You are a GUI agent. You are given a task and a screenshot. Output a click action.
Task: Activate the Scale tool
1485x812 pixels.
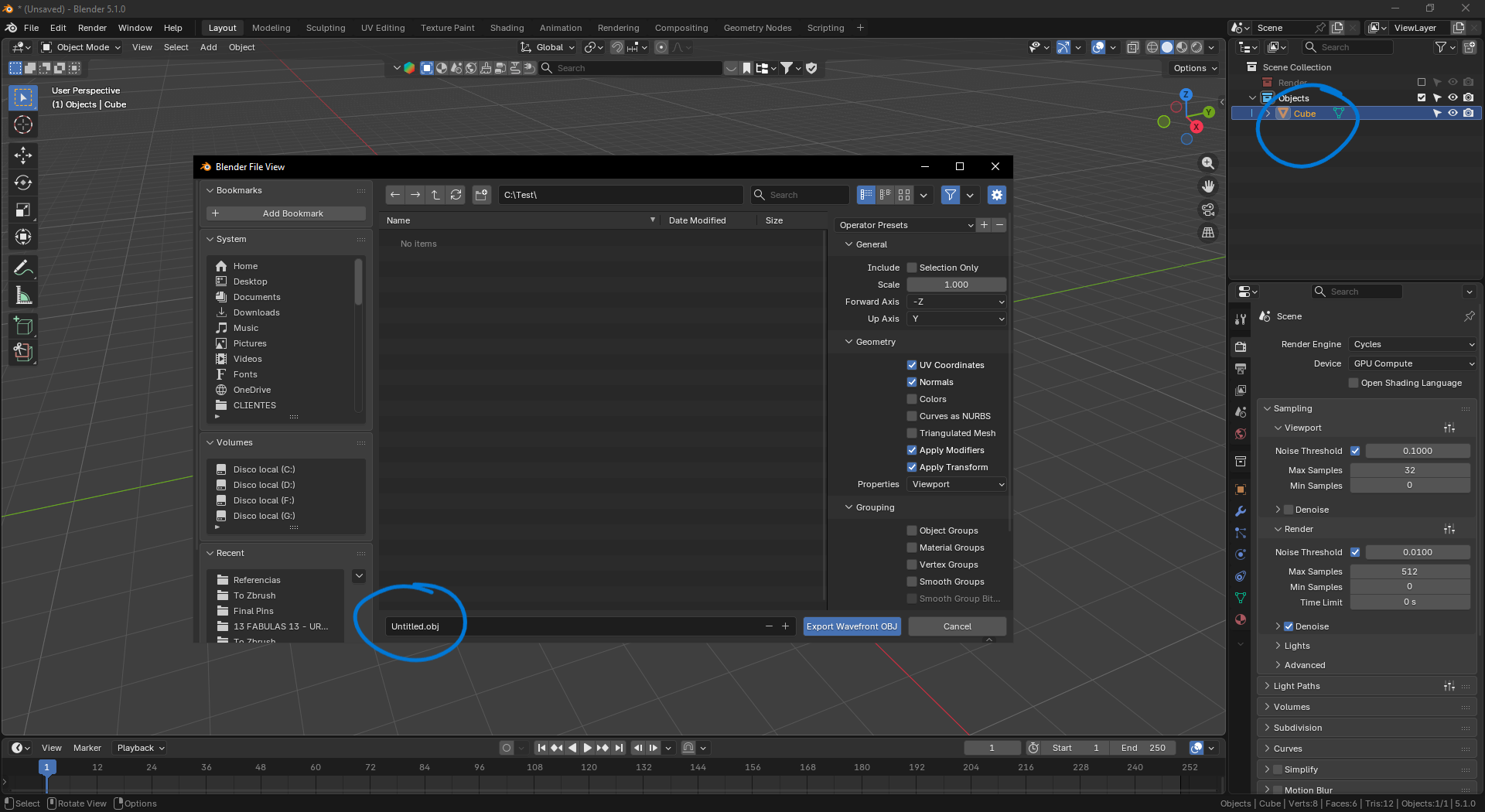tap(23, 210)
